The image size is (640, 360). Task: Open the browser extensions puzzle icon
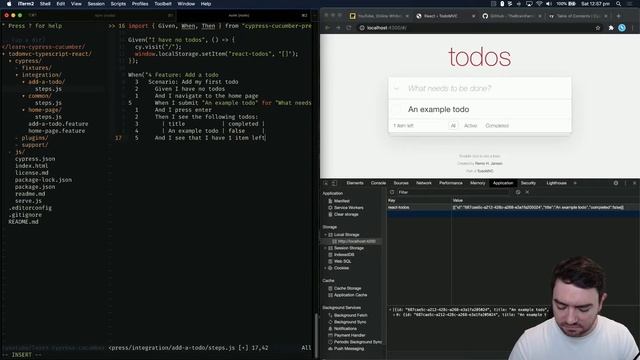coord(611,28)
